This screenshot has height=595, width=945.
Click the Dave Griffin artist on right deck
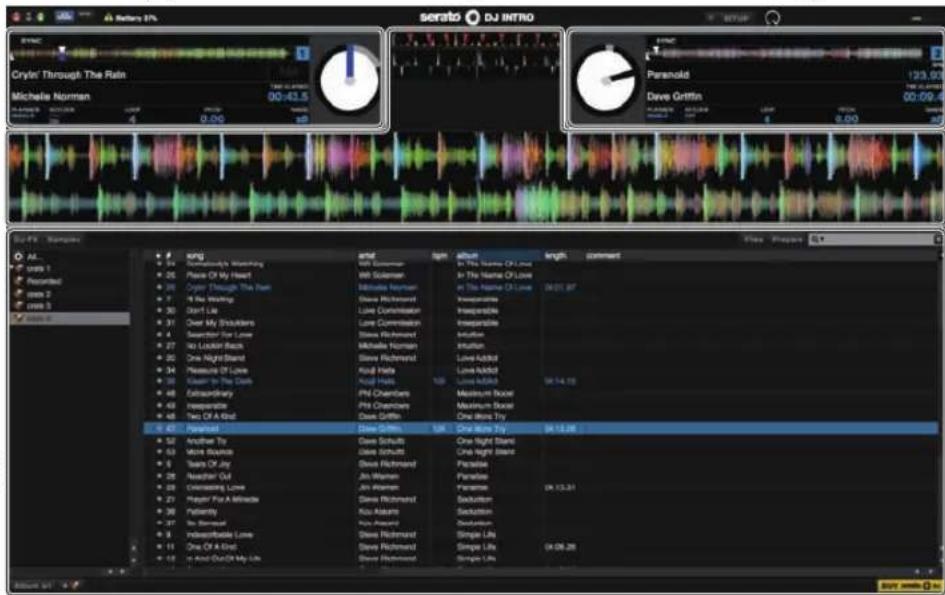click(674, 96)
